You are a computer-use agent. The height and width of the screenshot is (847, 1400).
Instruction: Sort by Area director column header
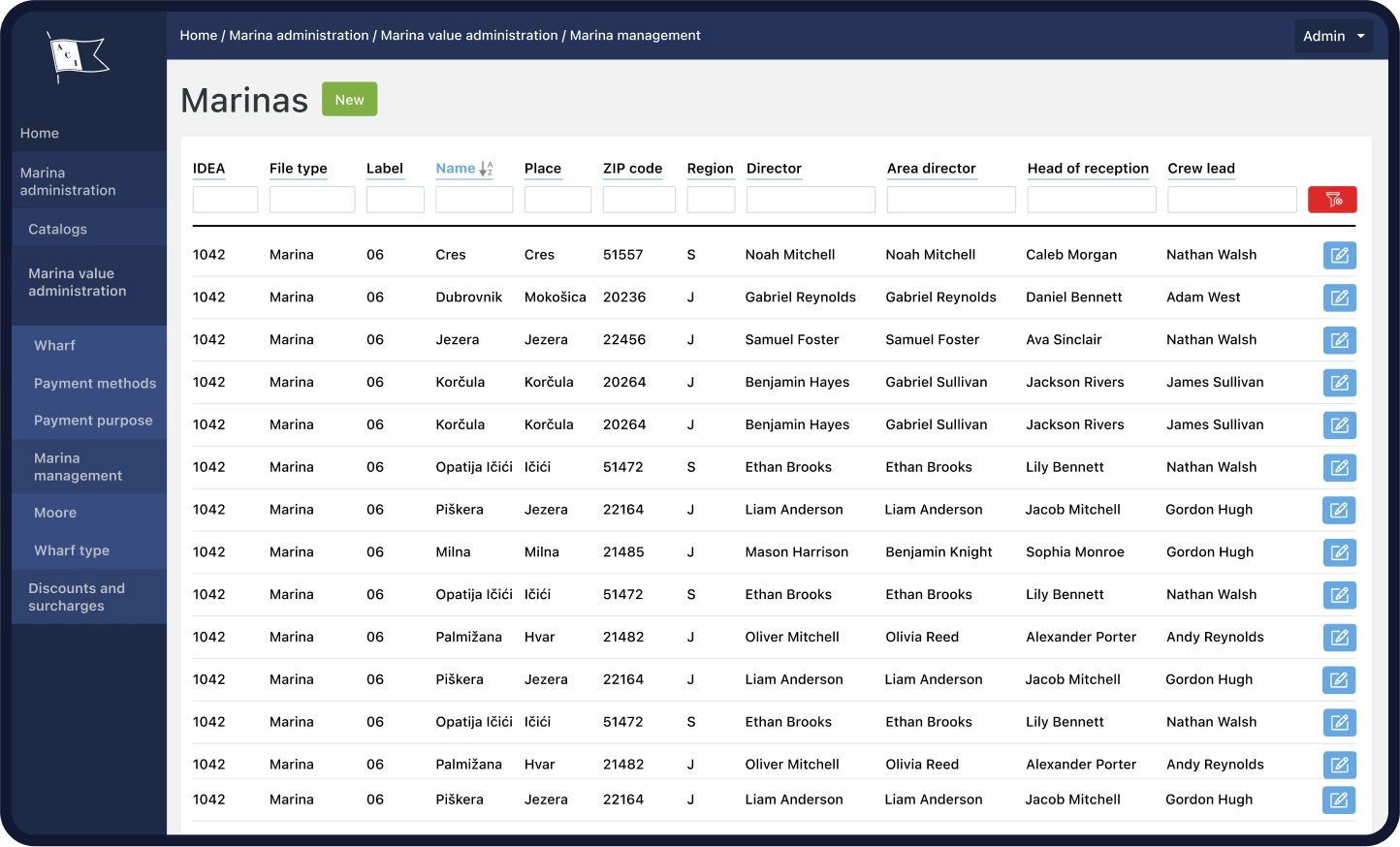coord(931,169)
